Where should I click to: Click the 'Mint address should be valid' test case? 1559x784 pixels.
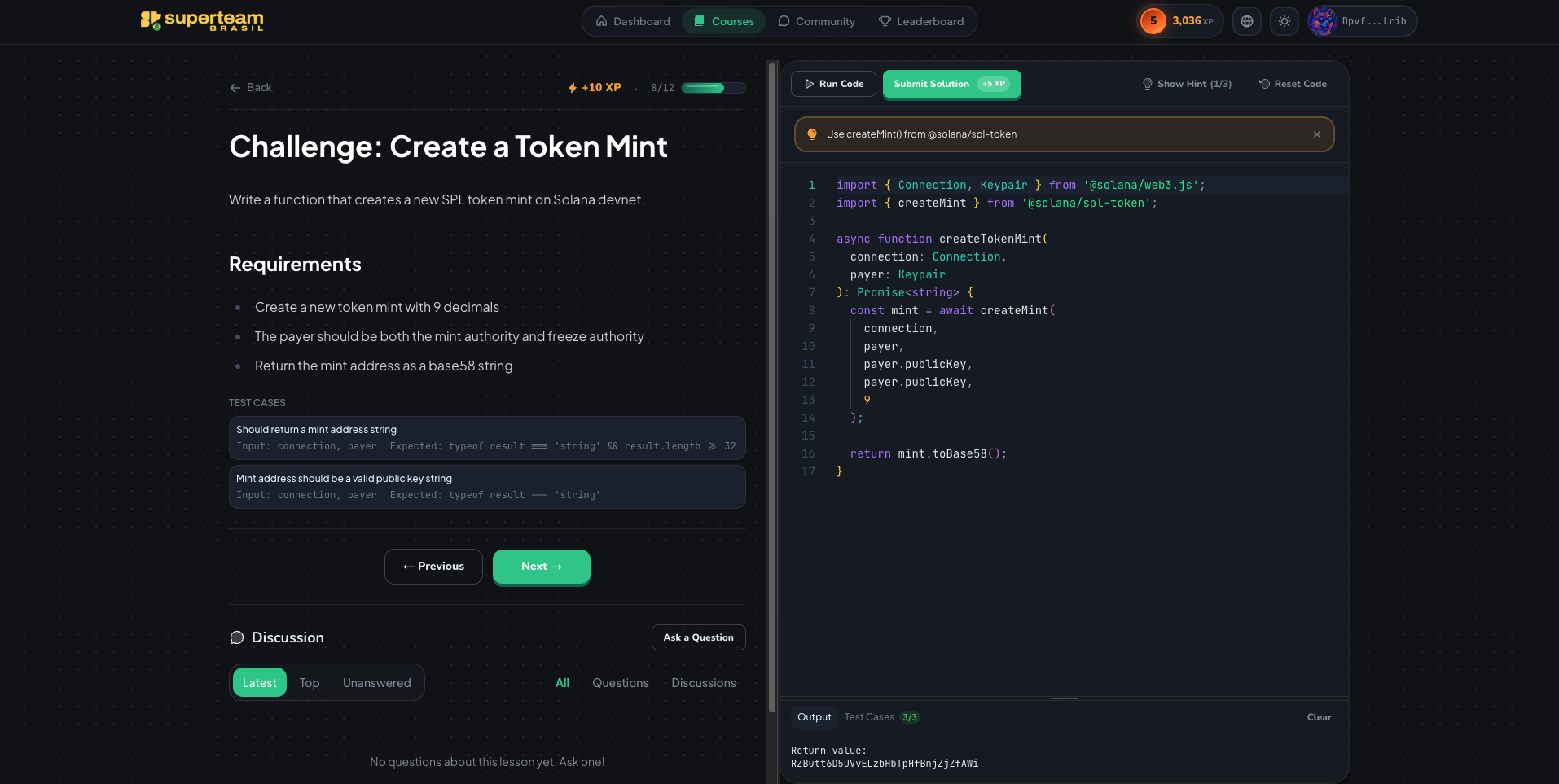487,487
